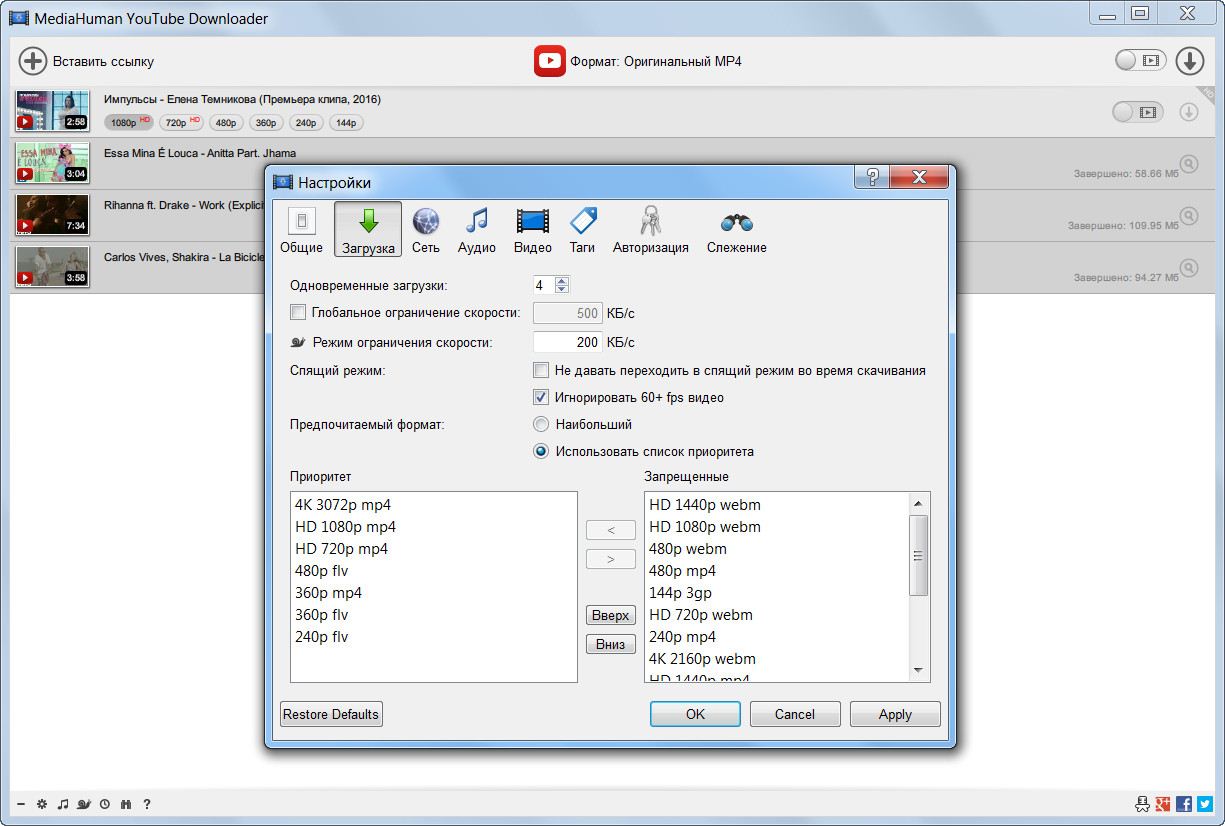
Task: Choose 1080p quality for Импульсы video
Action: [x=129, y=123]
